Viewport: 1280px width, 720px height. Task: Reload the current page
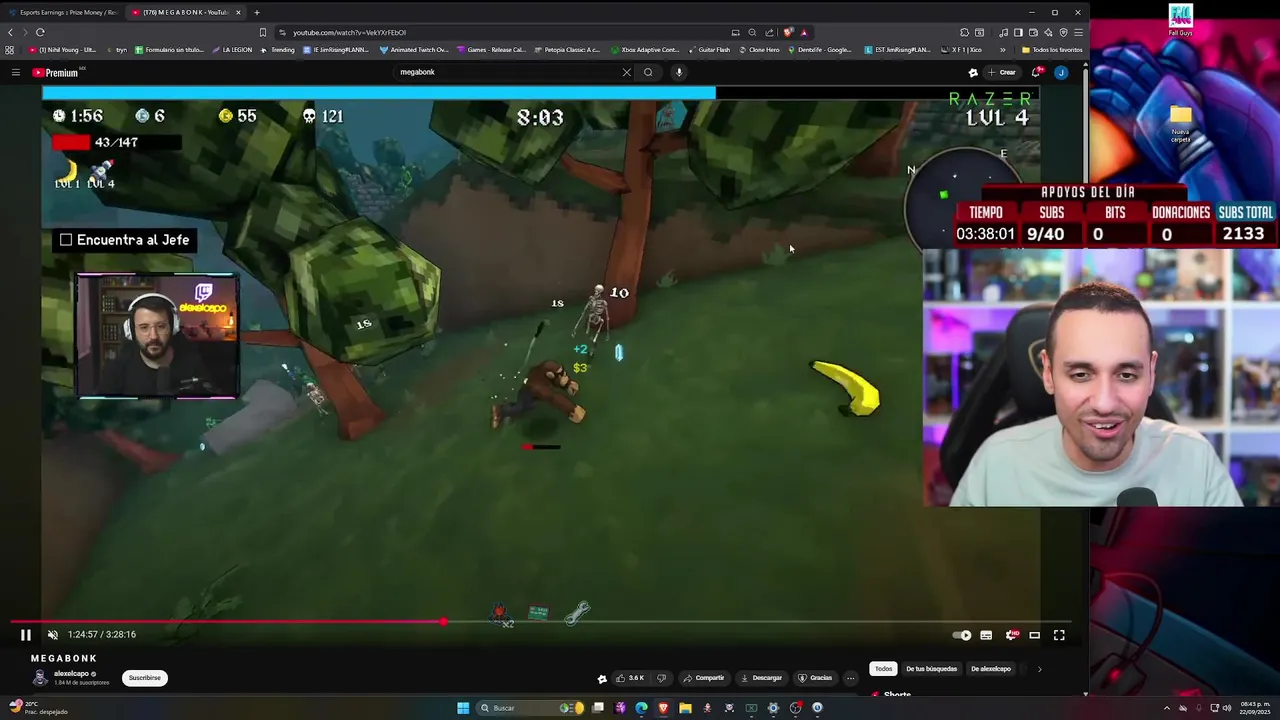click(40, 32)
